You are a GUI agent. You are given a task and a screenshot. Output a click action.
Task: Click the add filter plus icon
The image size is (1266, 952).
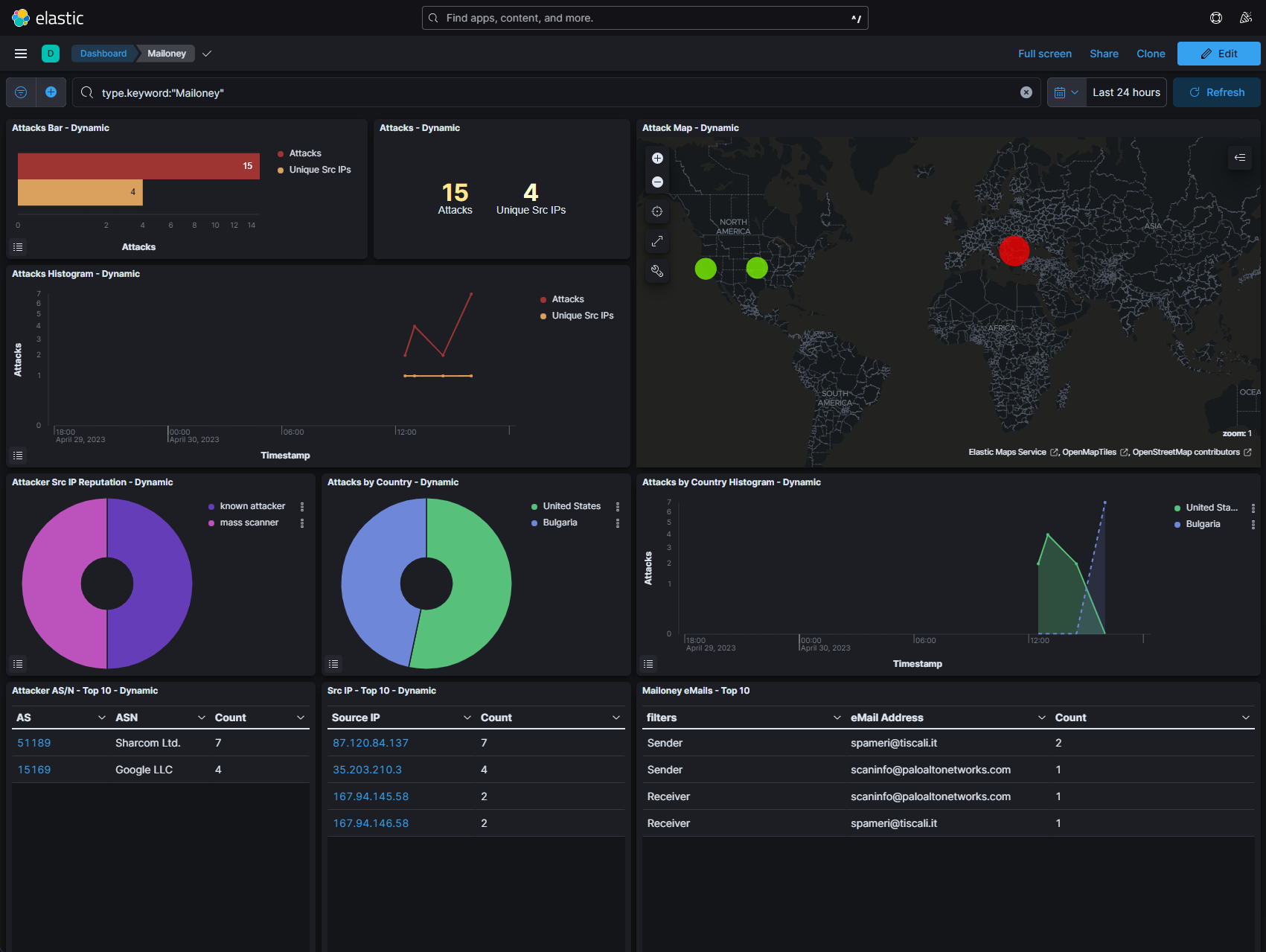[x=51, y=92]
